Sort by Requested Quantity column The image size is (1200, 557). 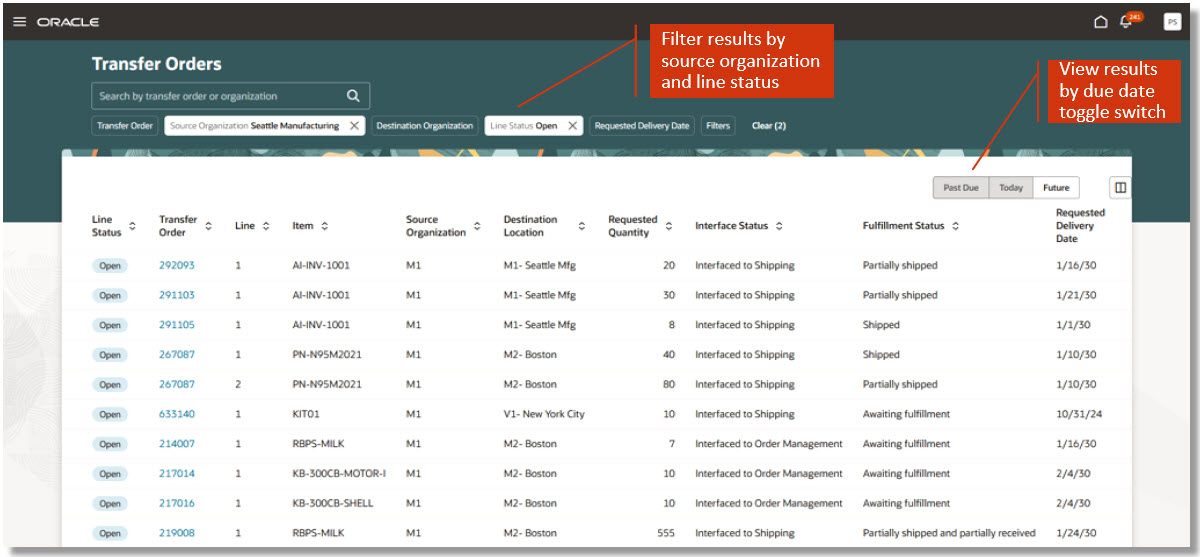pyautogui.click(x=669, y=227)
